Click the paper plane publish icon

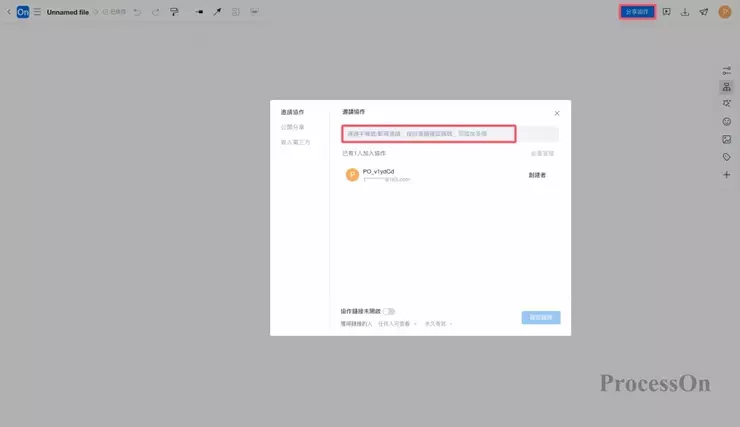pyautogui.click(x=704, y=12)
